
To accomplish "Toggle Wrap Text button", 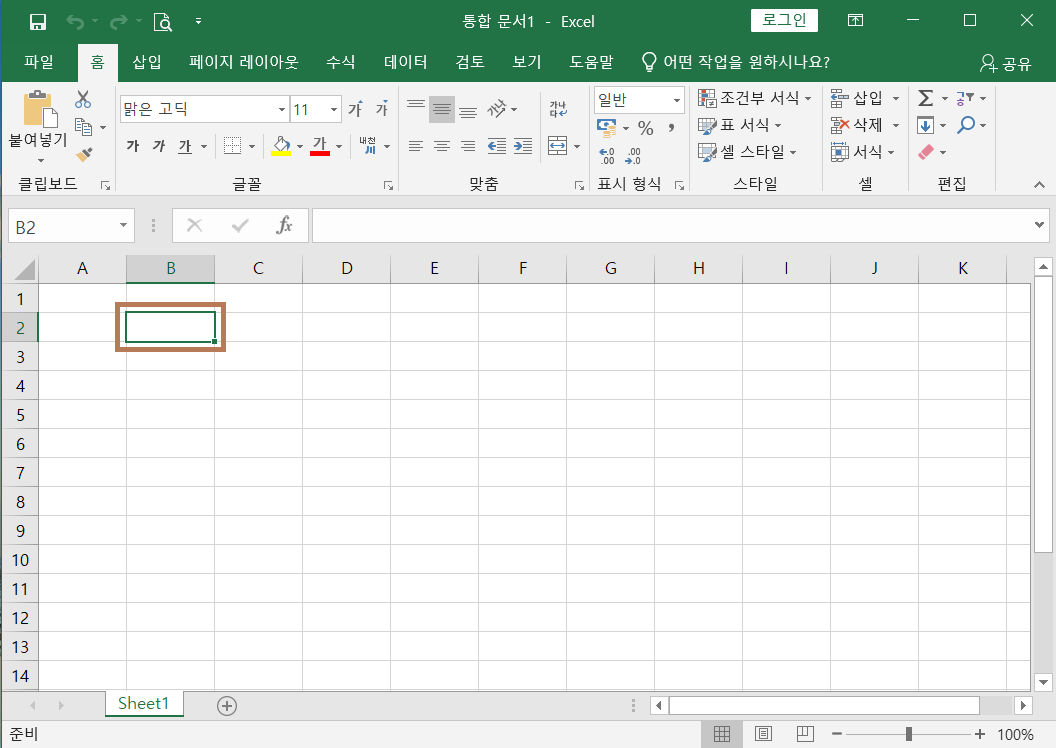I will click(x=558, y=108).
